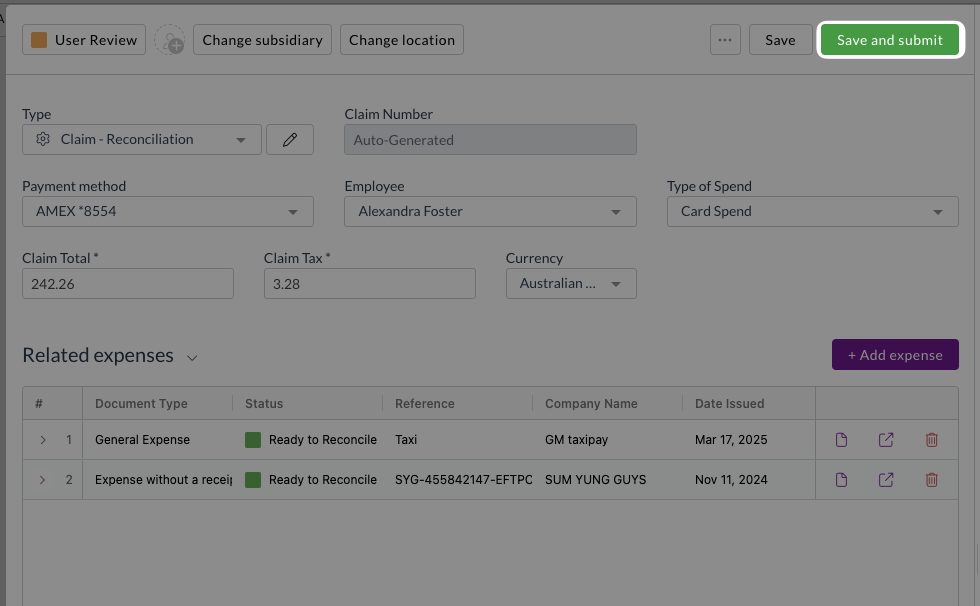The height and width of the screenshot is (606, 980).
Task: Open SUM YUNG GUYS expense external link icon
Action: 886,480
